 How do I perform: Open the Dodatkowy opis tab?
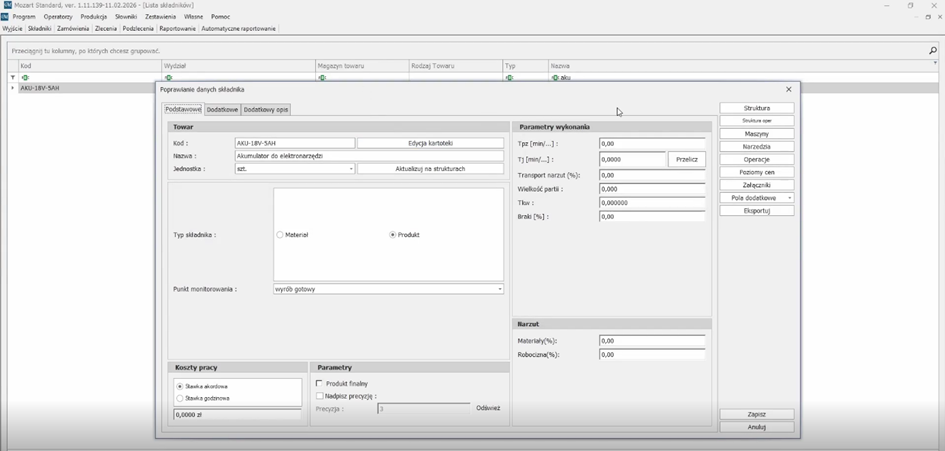pos(266,109)
